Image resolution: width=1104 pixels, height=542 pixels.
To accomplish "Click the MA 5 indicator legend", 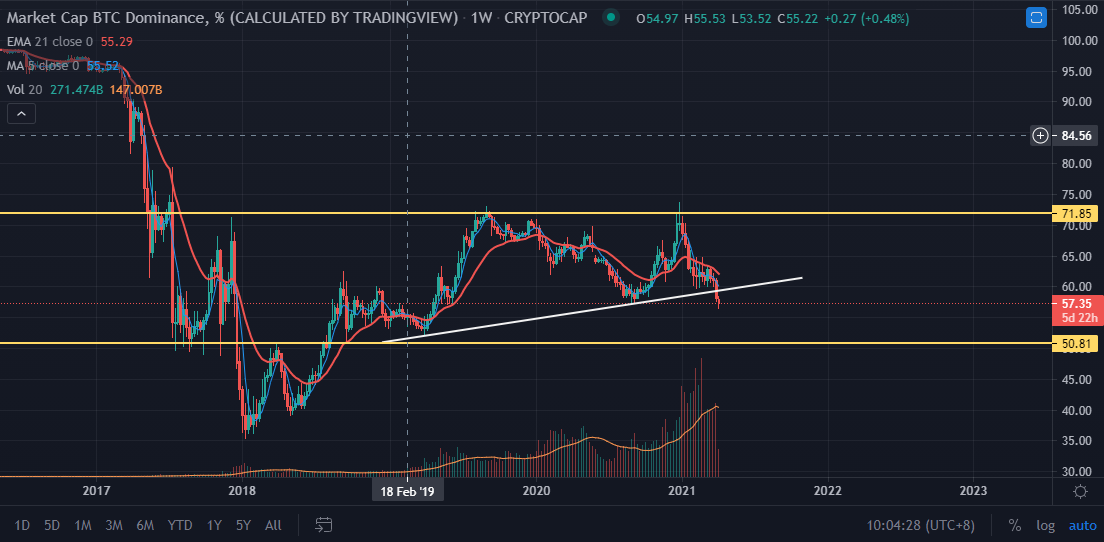I will [x=62, y=66].
